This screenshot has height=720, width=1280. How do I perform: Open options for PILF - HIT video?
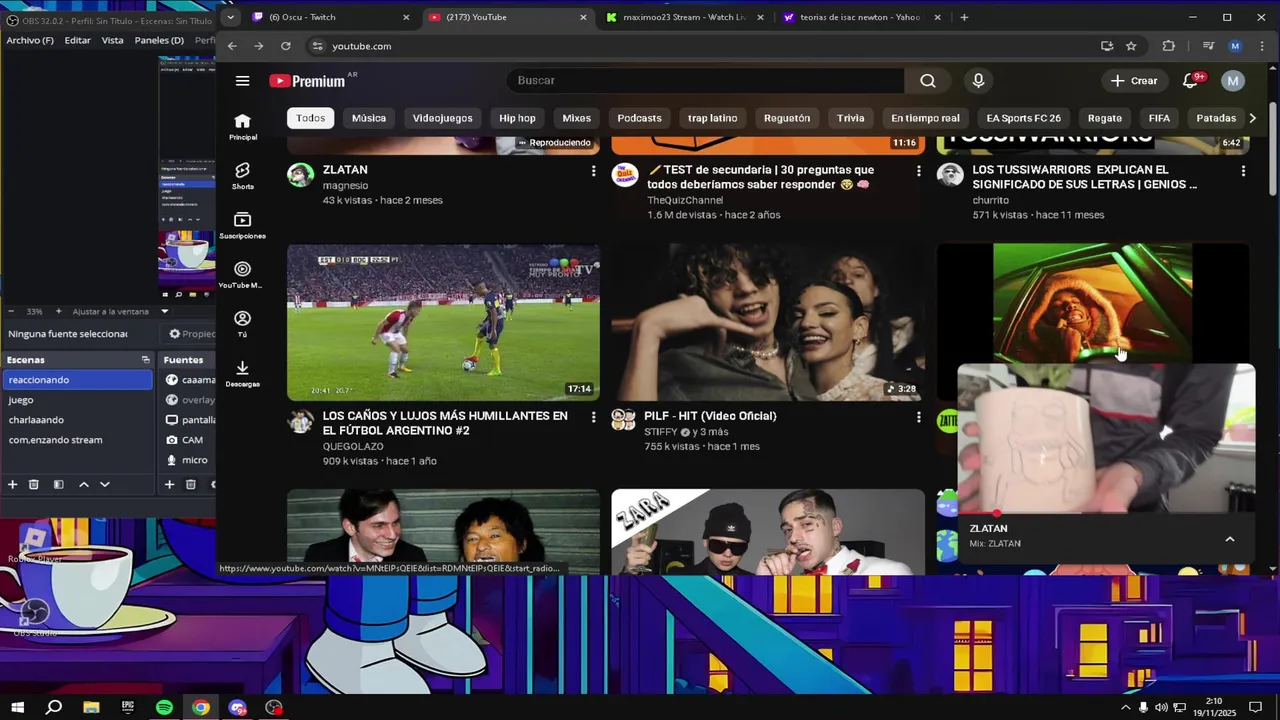pyautogui.click(x=918, y=417)
